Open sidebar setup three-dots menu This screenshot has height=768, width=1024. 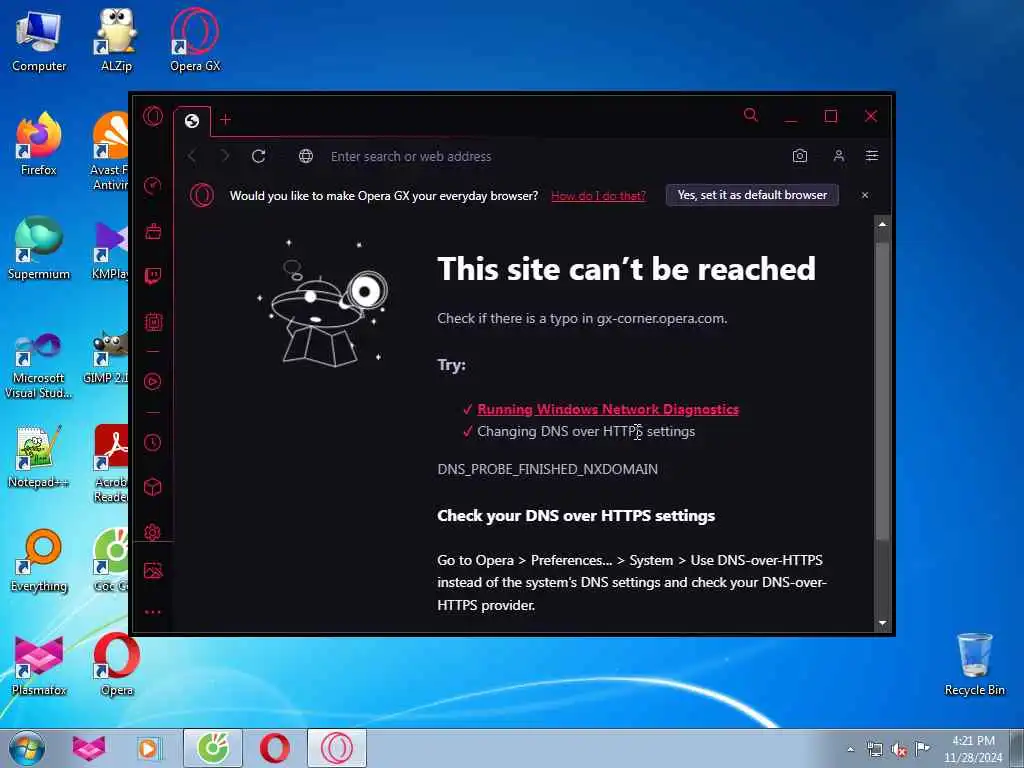[x=153, y=613]
